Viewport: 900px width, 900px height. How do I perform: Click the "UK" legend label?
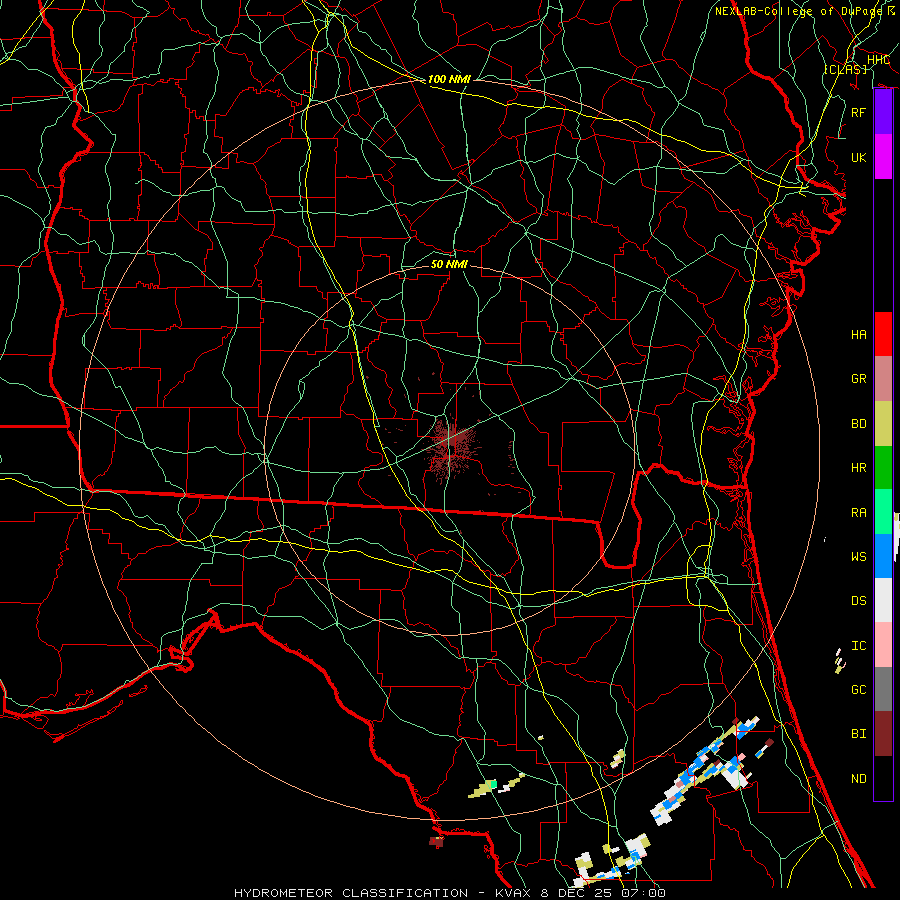click(x=858, y=158)
